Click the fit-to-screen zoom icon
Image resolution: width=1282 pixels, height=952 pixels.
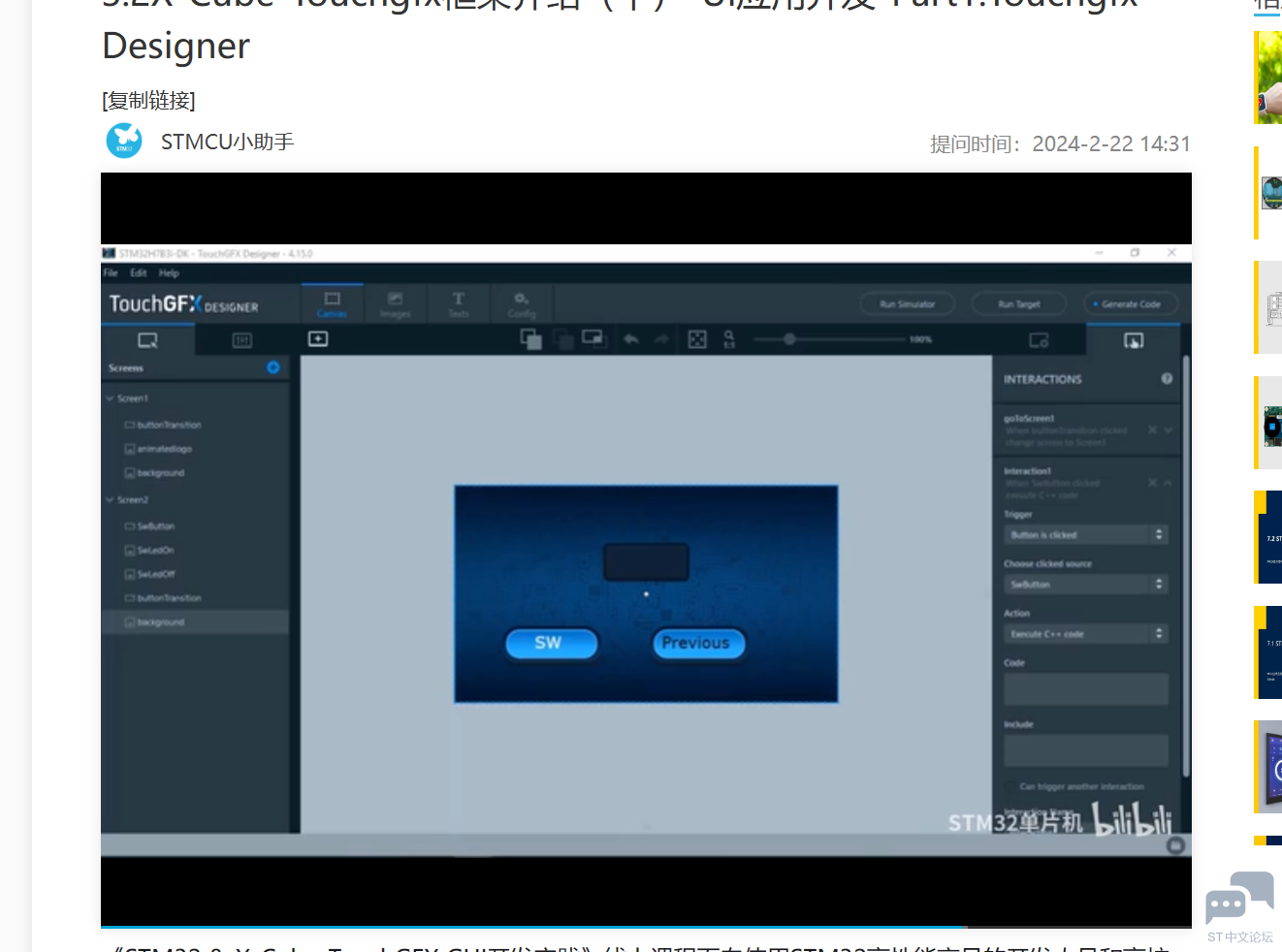[x=697, y=339]
